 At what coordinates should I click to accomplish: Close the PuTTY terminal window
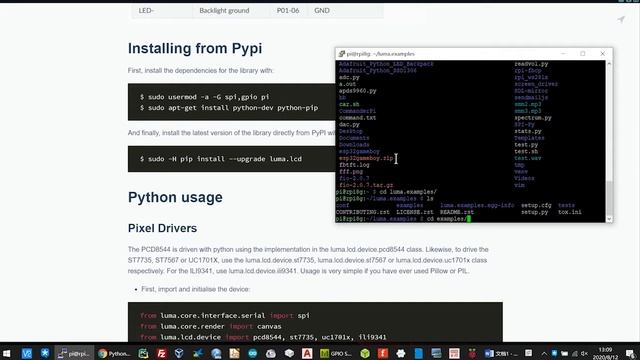(602, 53)
